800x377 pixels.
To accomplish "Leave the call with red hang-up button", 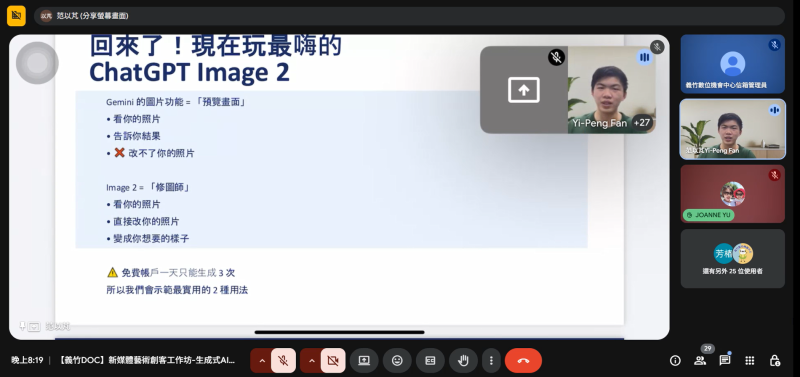I will point(523,361).
